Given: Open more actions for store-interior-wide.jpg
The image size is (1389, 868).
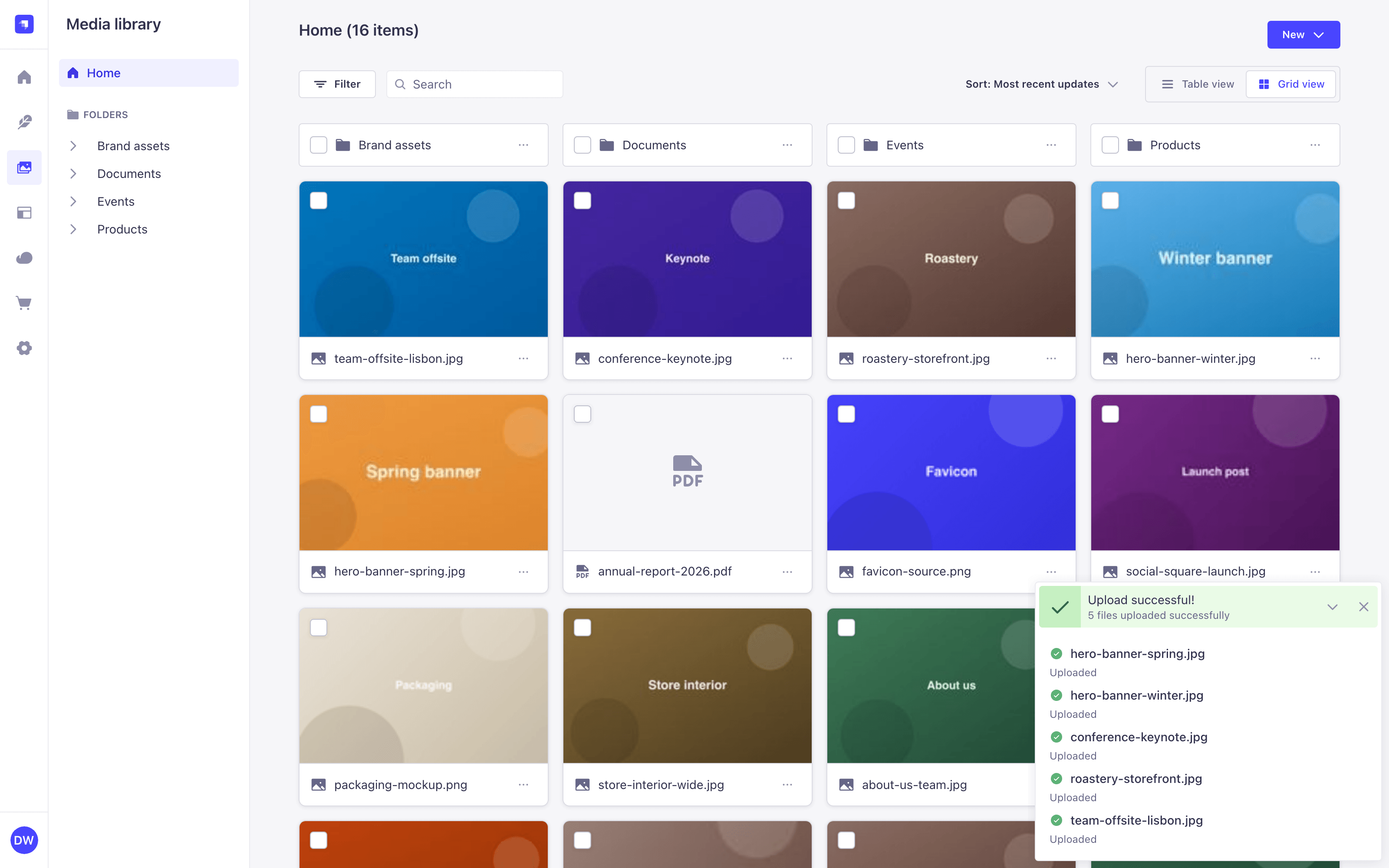Looking at the screenshot, I should coord(787,785).
